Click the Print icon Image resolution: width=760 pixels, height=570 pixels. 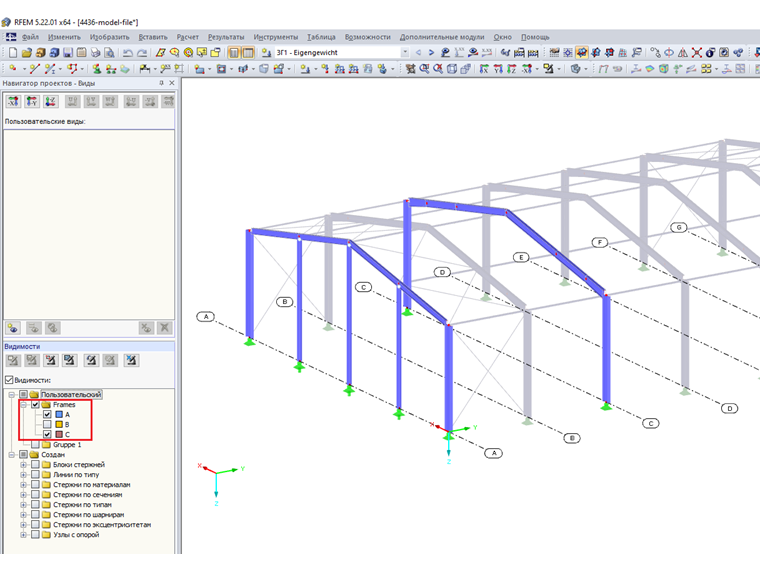[95, 52]
